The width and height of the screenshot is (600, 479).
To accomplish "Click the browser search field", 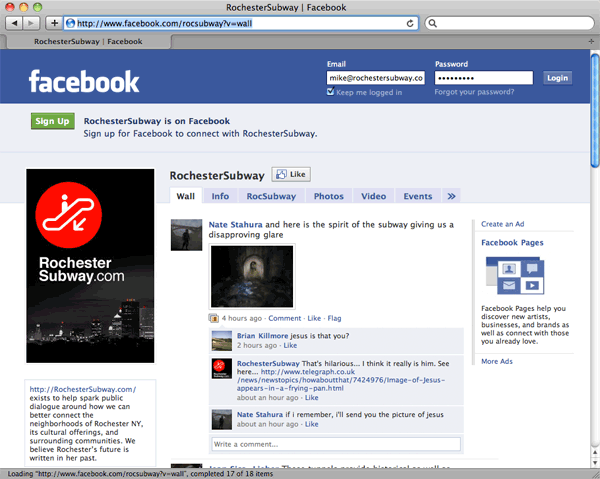I will point(509,23).
